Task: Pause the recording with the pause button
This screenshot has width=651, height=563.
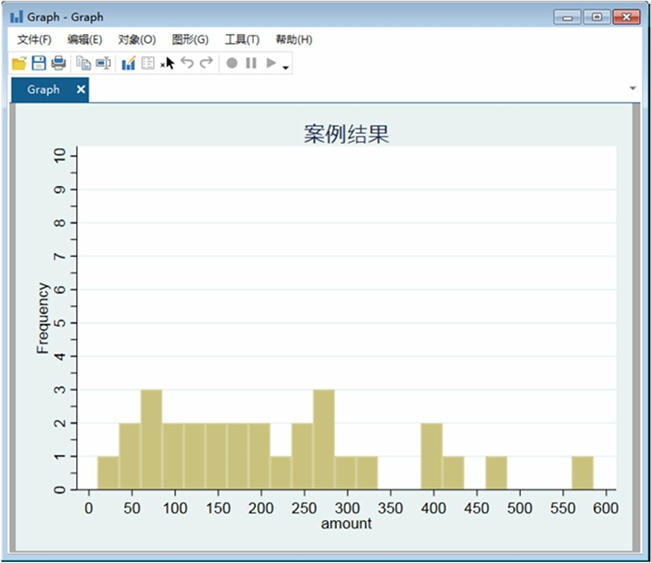Action: click(251, 63)
